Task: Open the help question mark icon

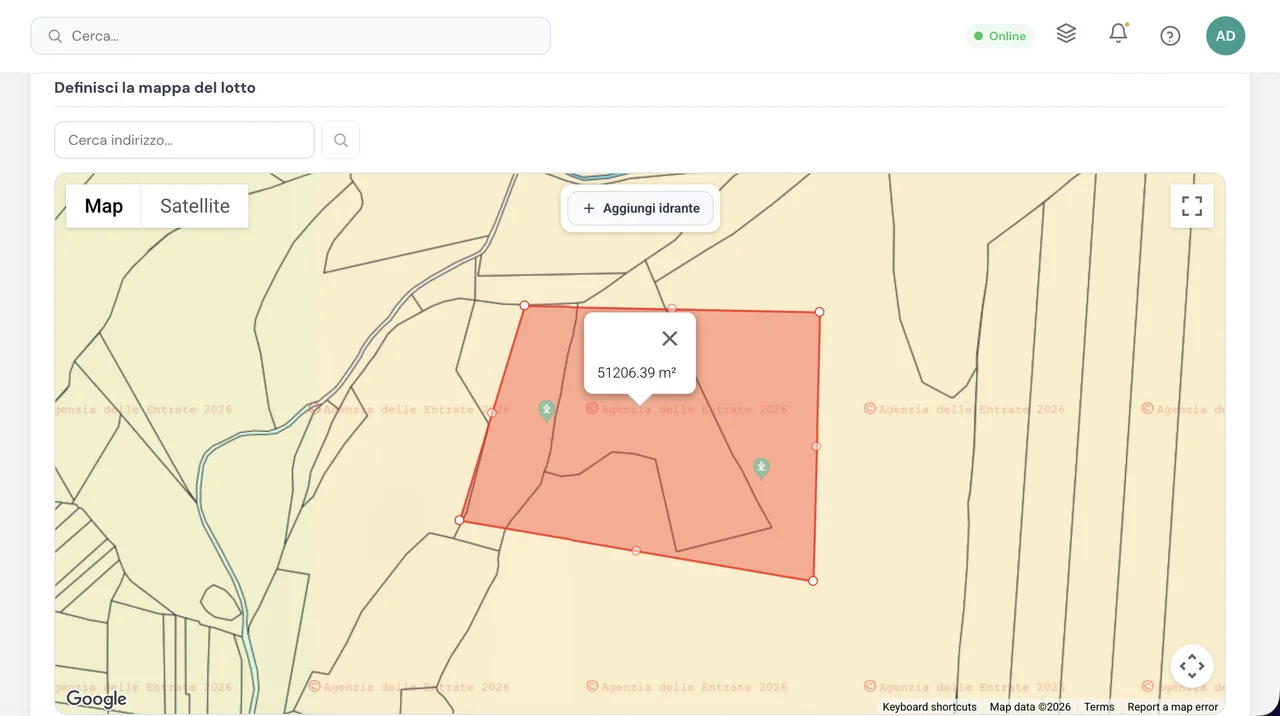Action: coord(1170,36)
